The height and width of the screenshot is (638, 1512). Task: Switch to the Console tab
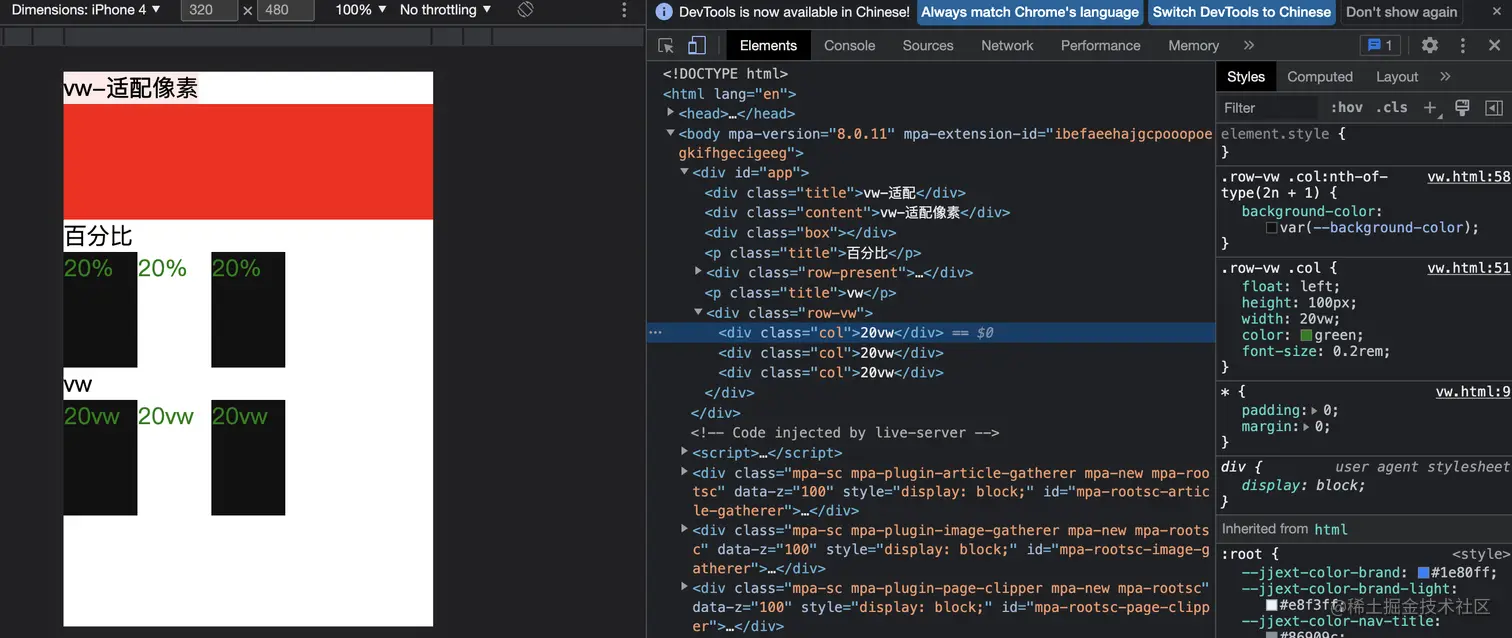(x=849, y=45)
